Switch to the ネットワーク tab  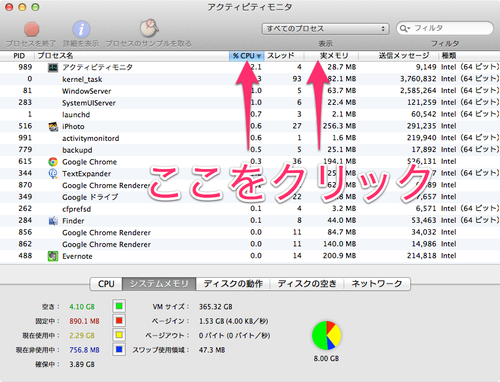(x=377, y=284)
